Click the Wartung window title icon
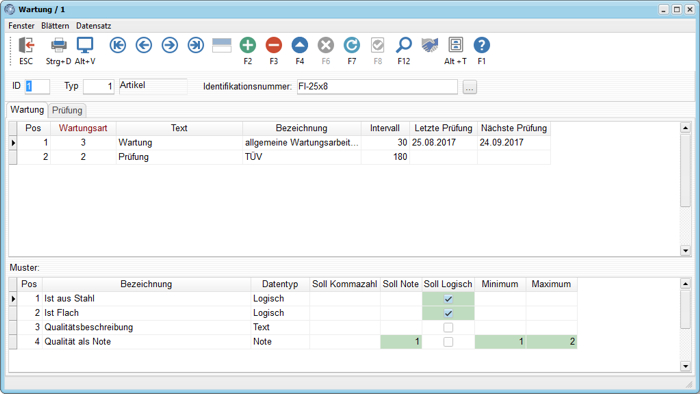 10,9
